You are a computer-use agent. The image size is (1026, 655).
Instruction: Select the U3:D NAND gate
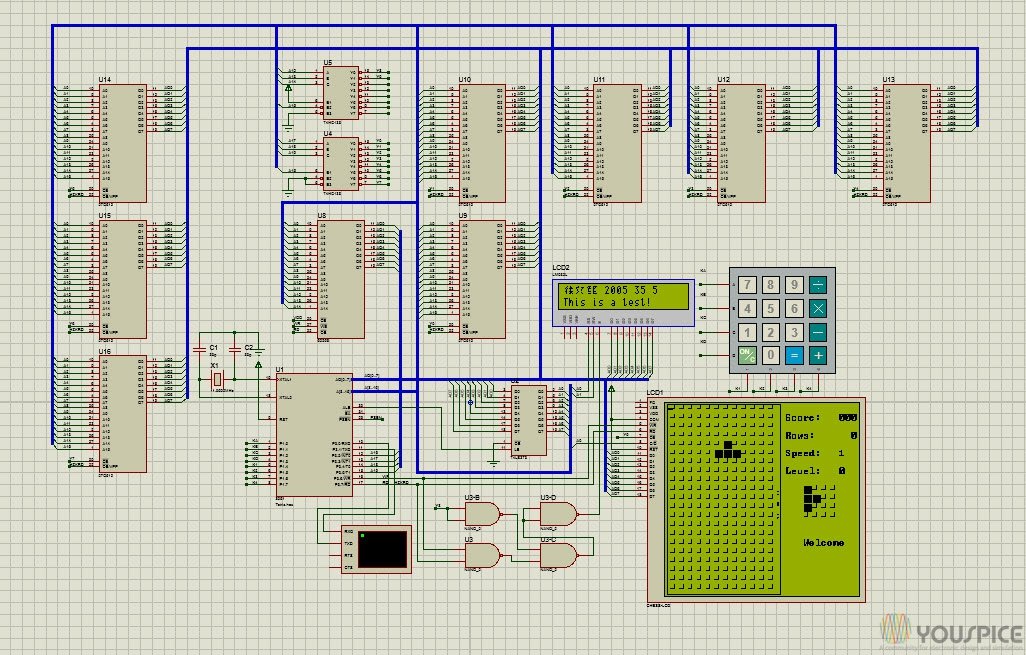[556, 513]
